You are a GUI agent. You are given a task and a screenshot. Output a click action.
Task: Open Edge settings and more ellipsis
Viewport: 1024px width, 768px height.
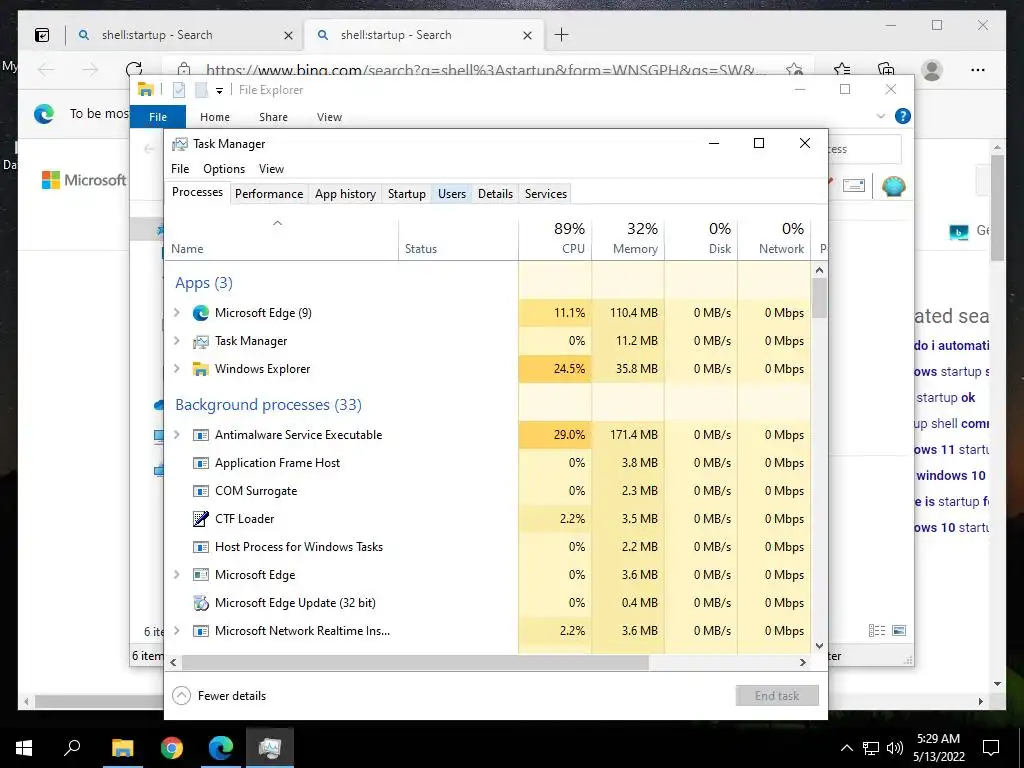click(978, 69)
